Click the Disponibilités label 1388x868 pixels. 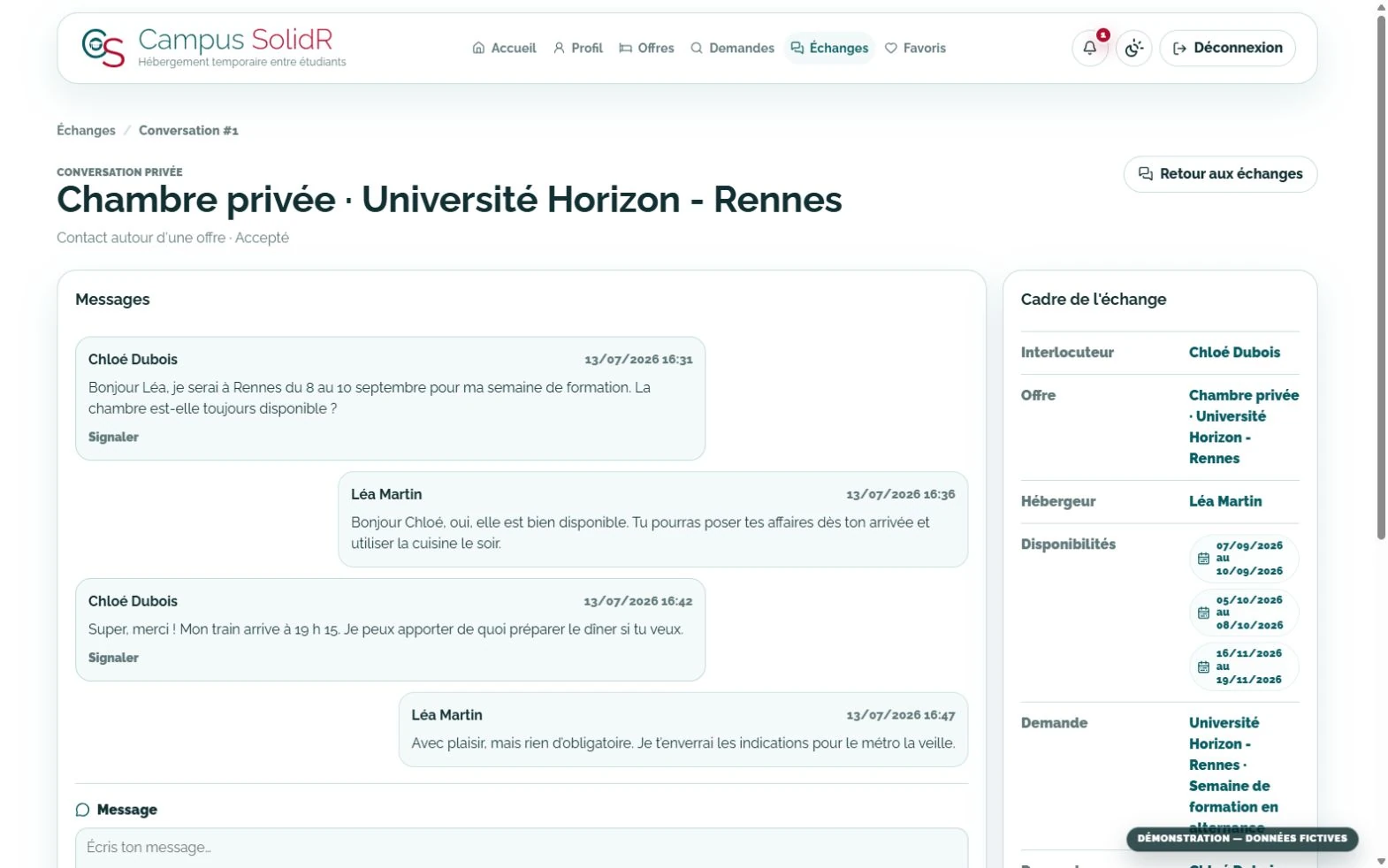click(x=1068, y=544)
